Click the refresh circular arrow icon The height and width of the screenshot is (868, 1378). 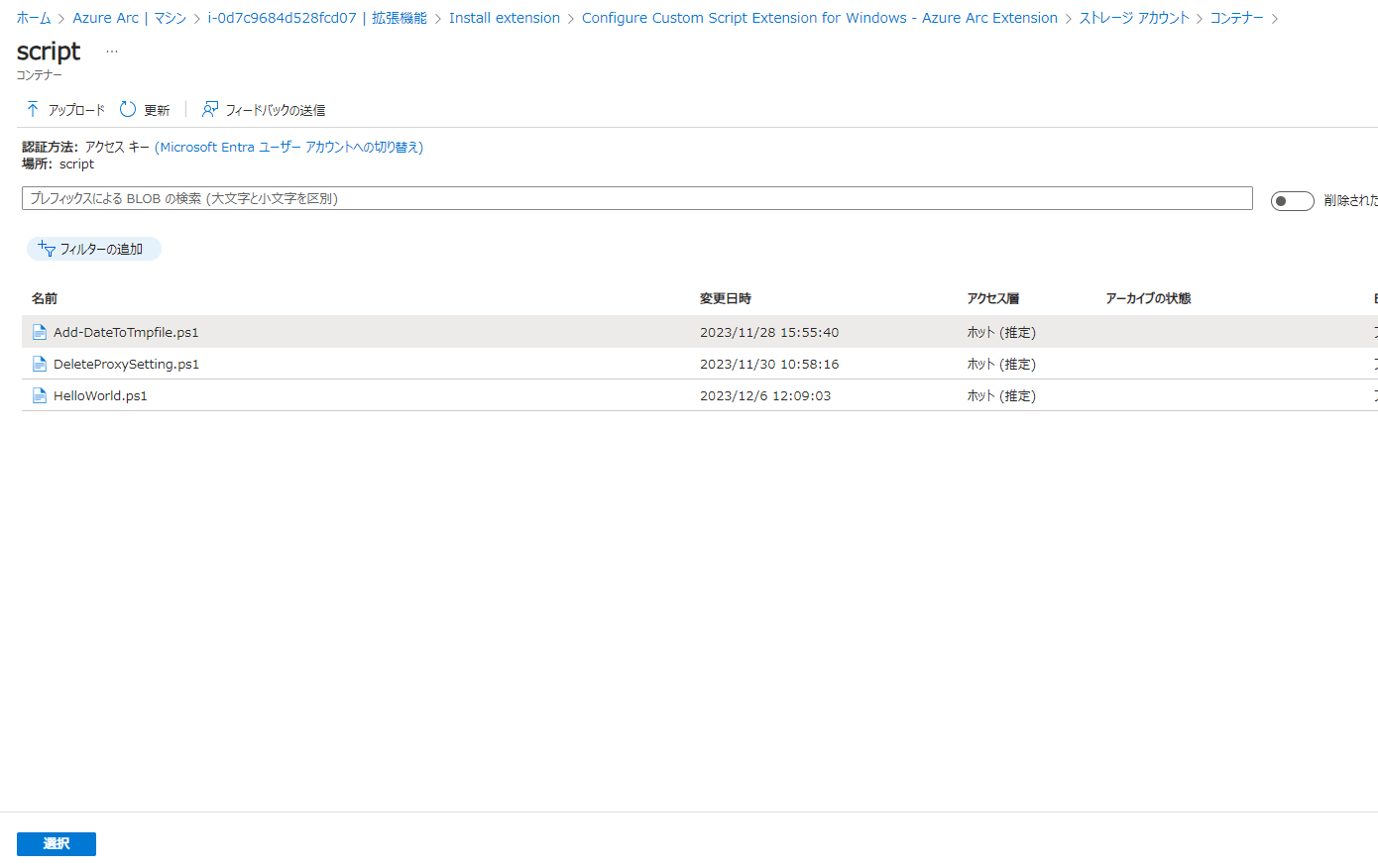128,109
